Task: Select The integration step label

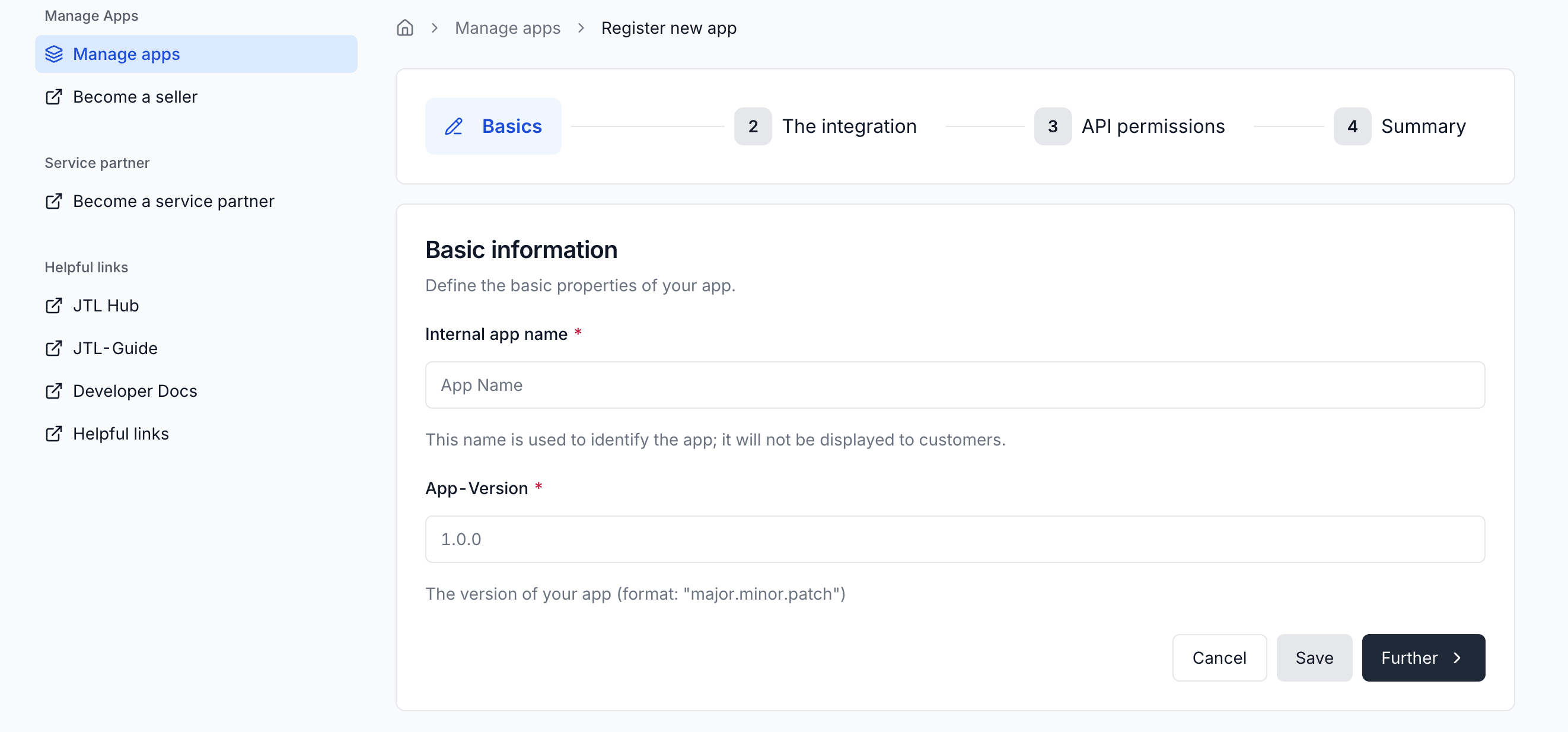Action: tap(849, 126)
